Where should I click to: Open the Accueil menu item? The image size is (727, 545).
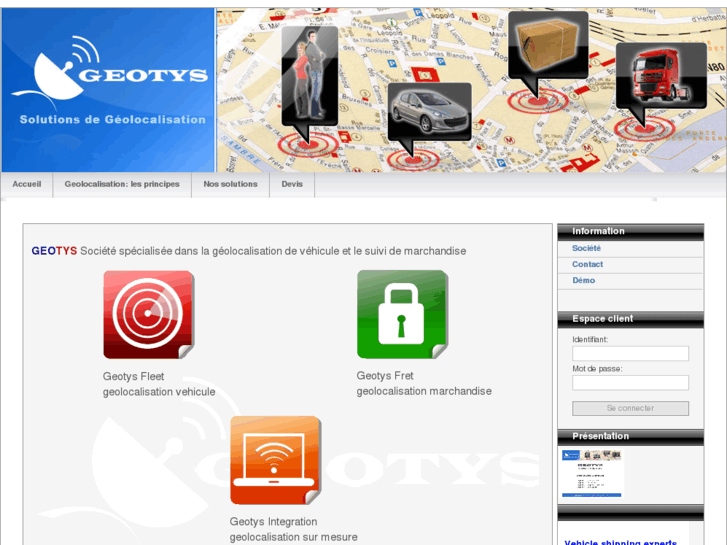pyautogui.click(x=27, y=184)
